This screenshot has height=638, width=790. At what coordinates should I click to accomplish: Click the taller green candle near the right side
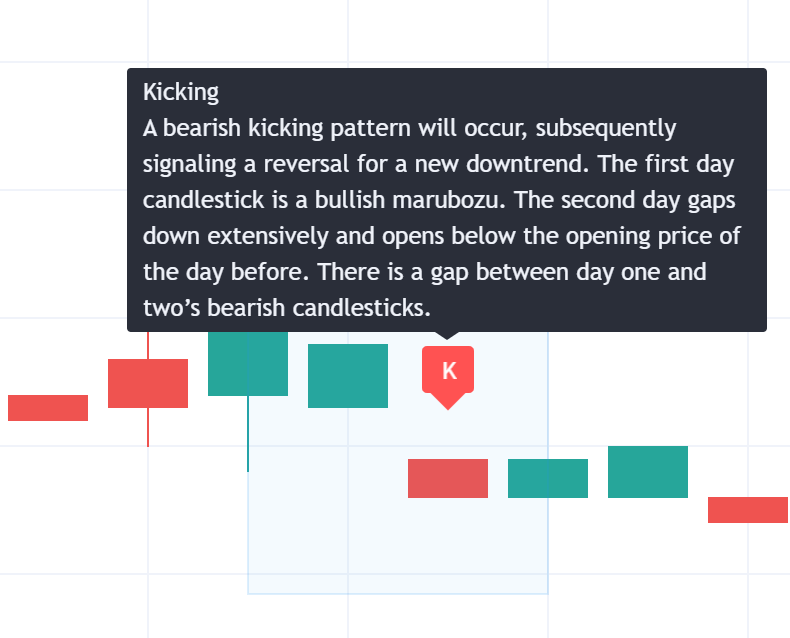pos(648,472)
